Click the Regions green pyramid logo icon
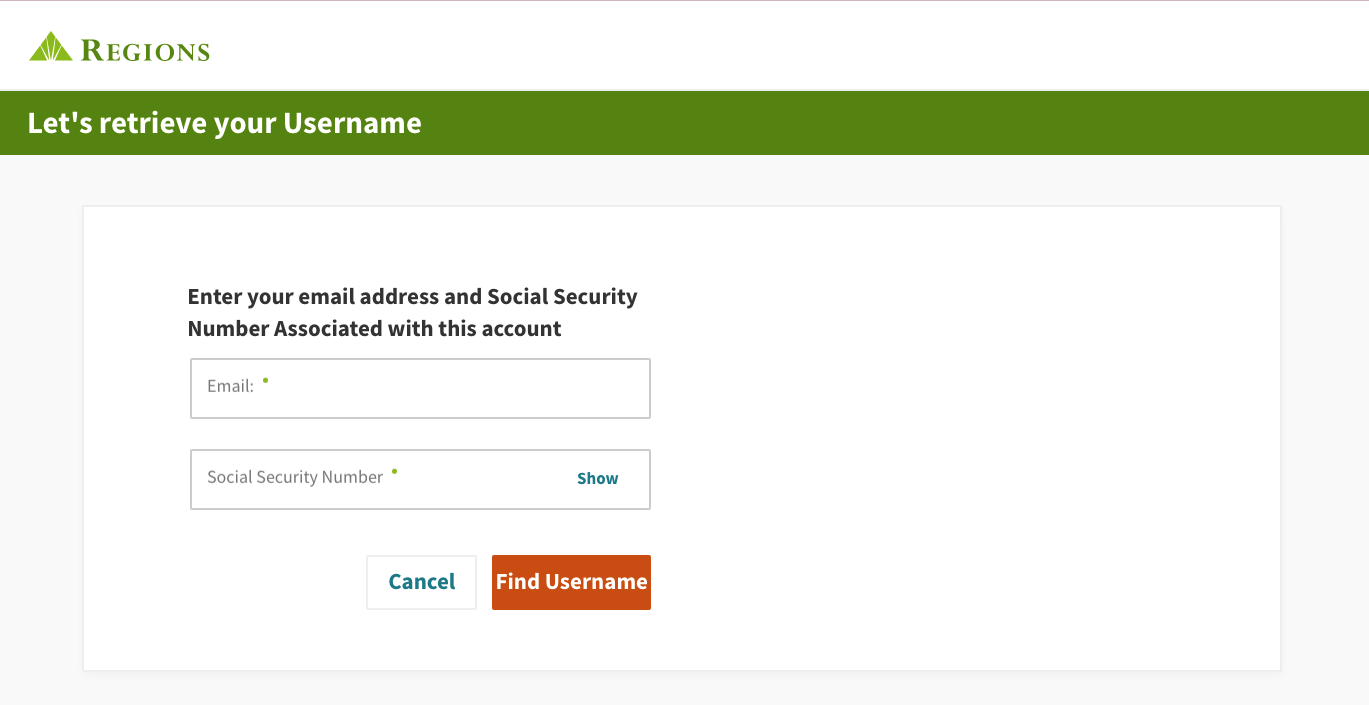Image resolution: width=1369 pixels, height=705 pixels. click(x=50, y=47)
